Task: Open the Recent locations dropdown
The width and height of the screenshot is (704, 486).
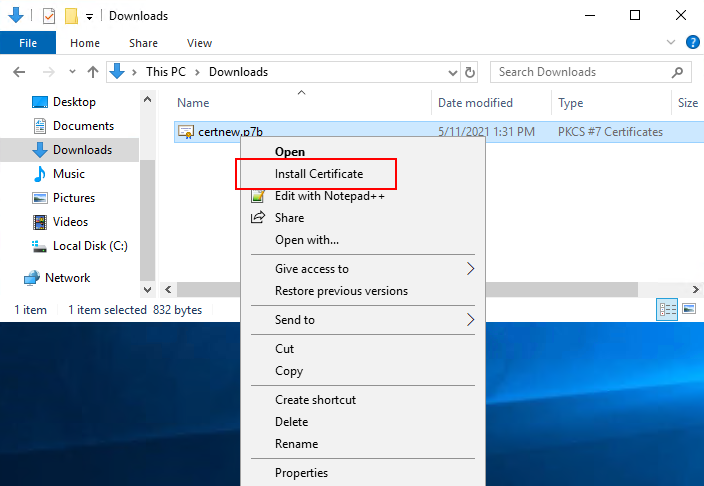Action: click(72, 72)
